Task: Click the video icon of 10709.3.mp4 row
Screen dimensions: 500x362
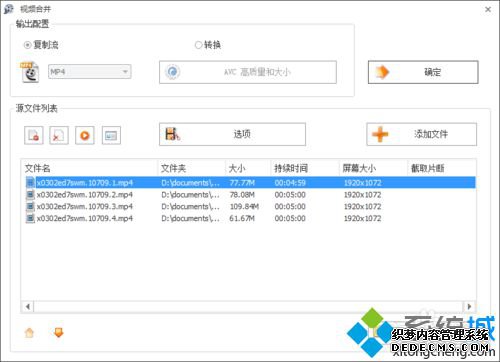Action: pyautogui.click(x=30, y=207)
